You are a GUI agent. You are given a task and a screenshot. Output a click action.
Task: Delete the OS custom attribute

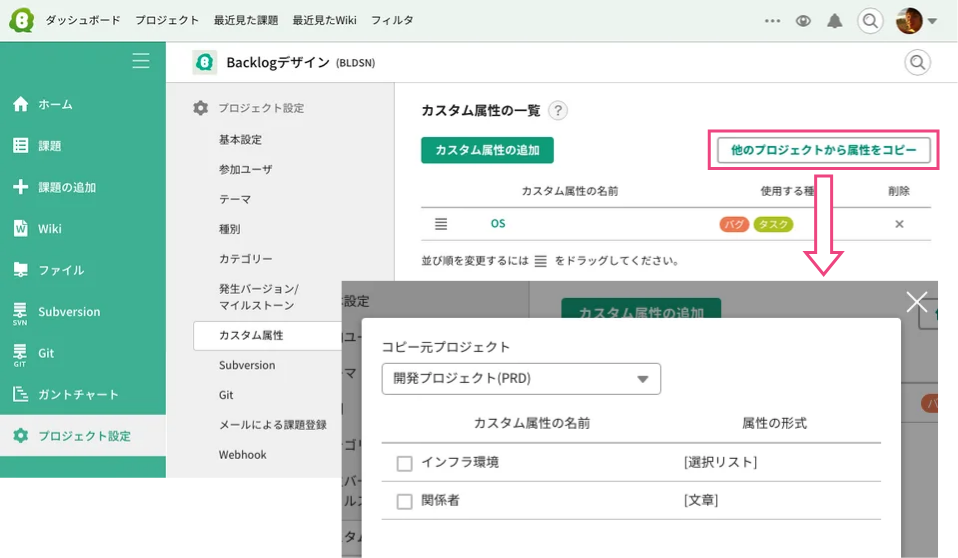pos(899,224)
